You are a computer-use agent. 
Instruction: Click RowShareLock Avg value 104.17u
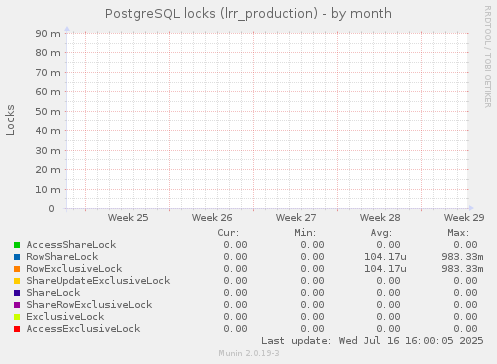point(385,257)
